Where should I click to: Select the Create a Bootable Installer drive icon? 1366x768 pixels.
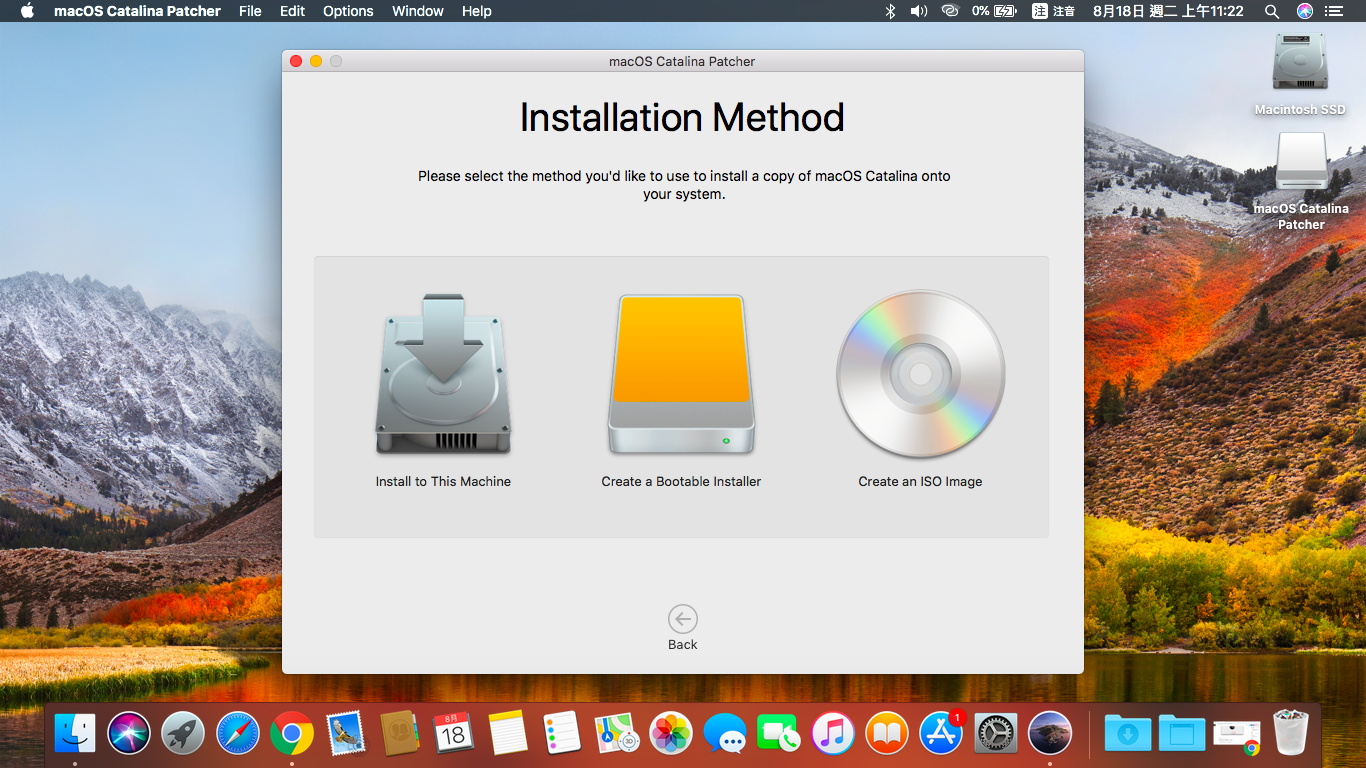tap(681, 374)
